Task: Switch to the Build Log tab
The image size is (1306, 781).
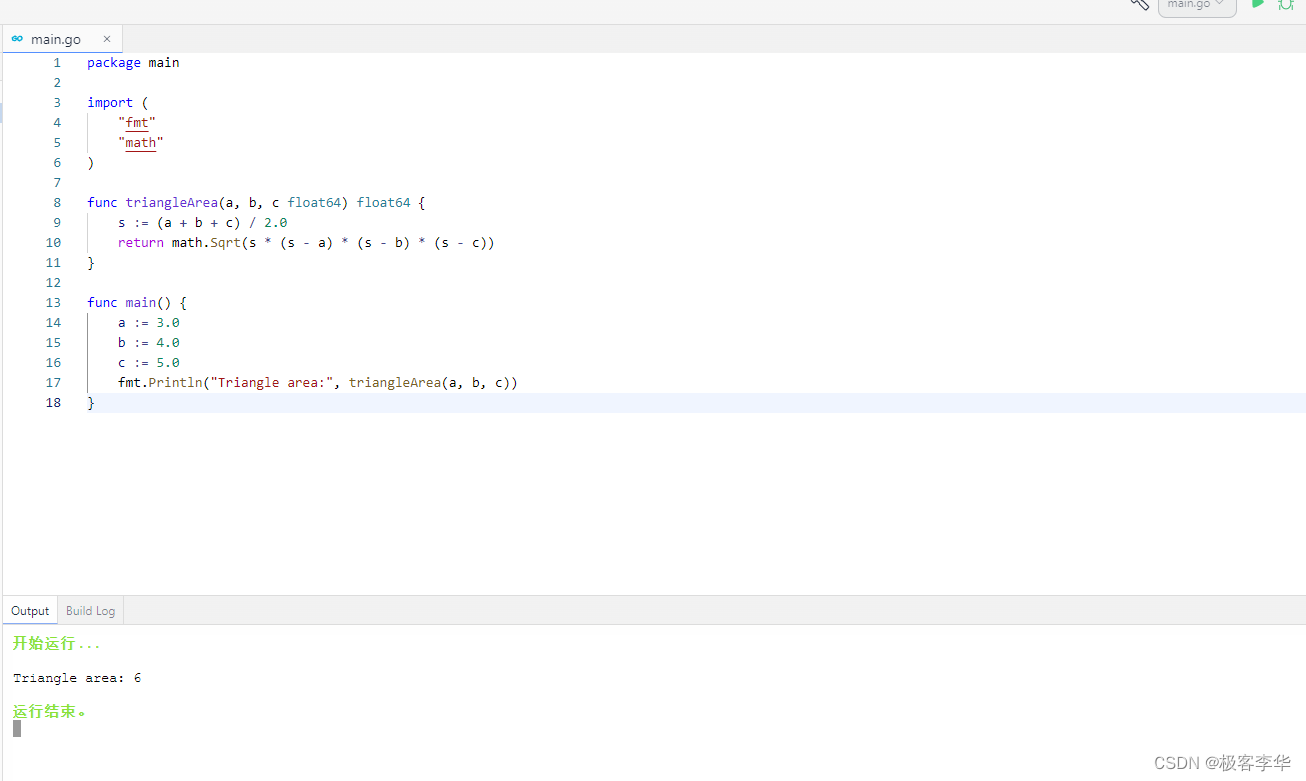Action: coord(90,610)
